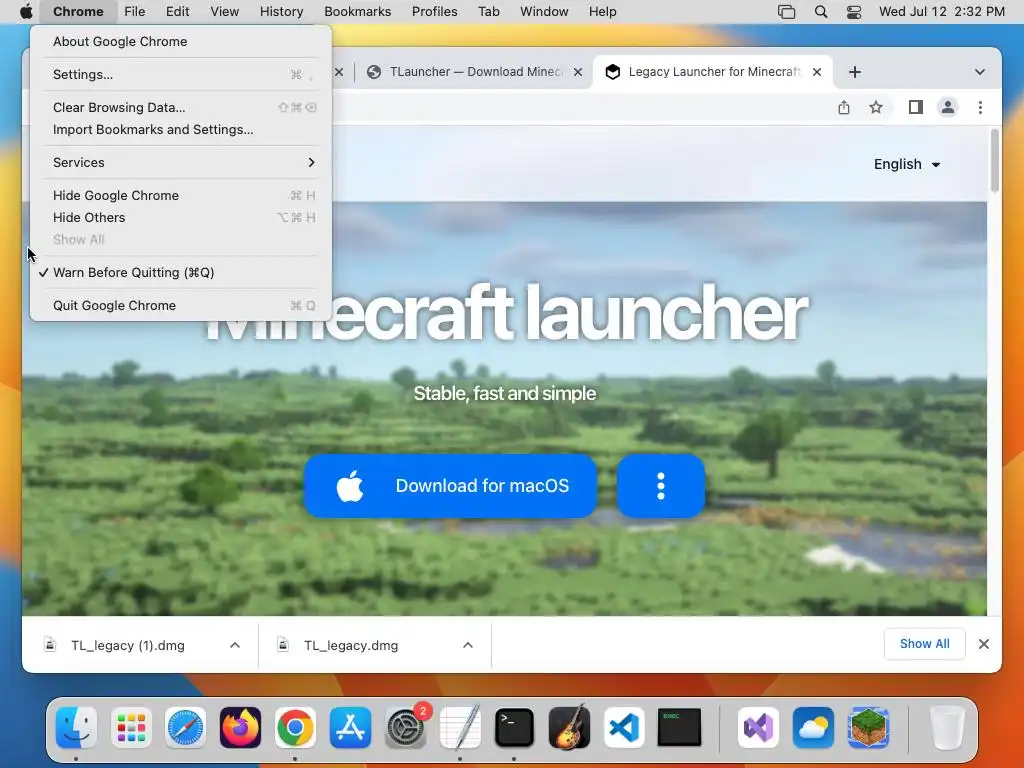Choose Hide Google Chrome

pos(180,195)
